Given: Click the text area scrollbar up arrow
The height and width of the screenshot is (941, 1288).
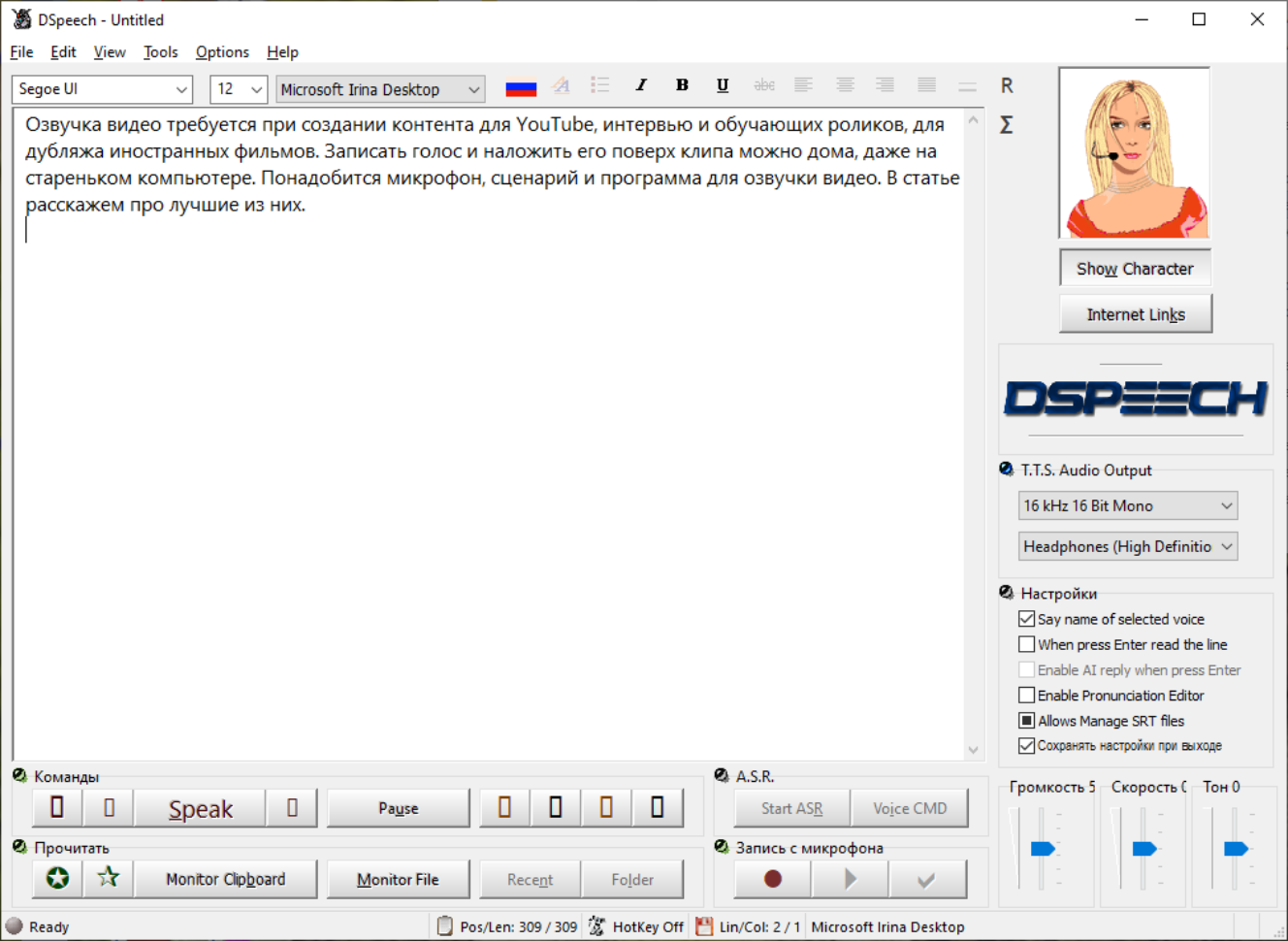Looking at the screenshot, I should 974,120.
